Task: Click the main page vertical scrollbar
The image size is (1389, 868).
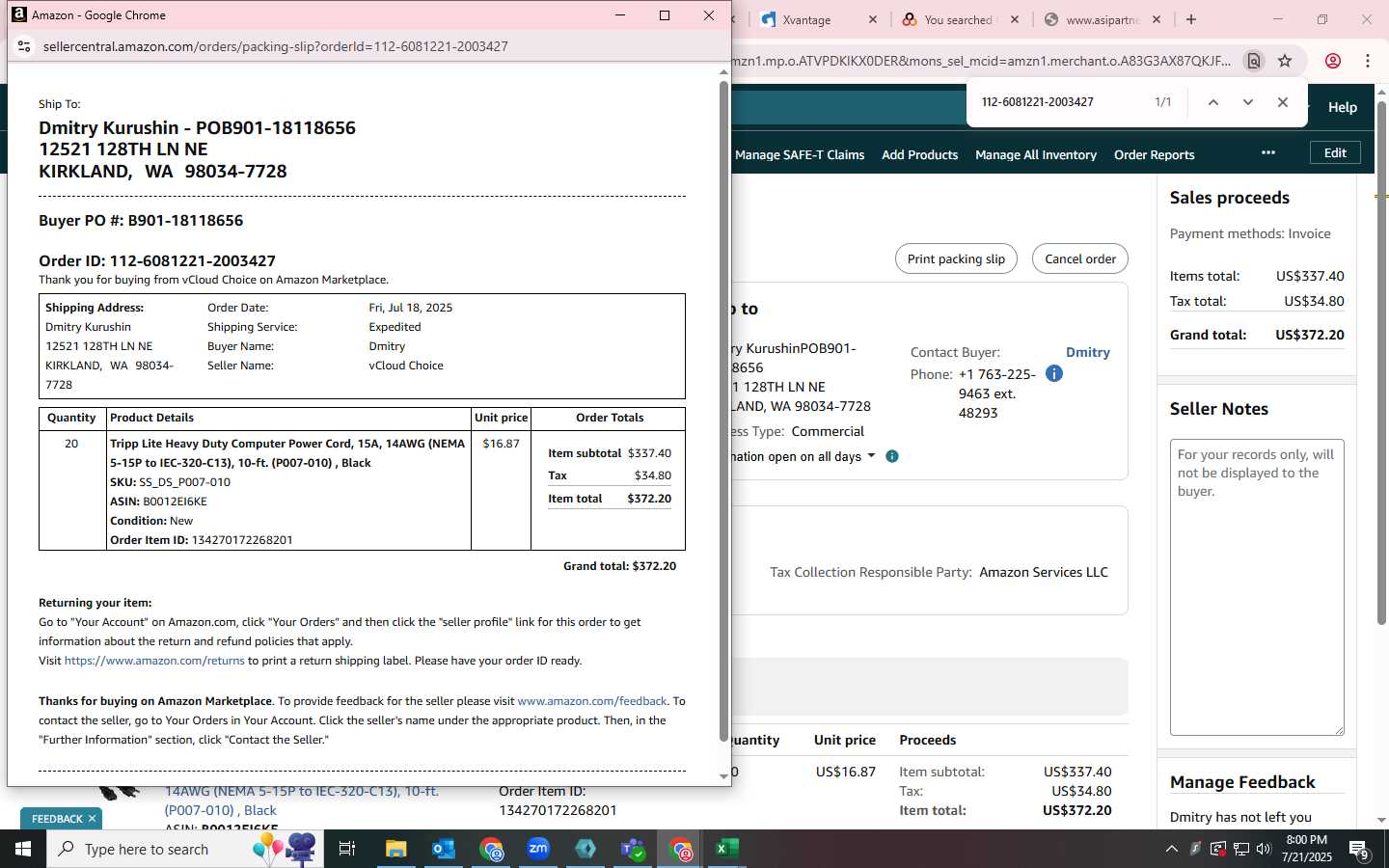Action: tap(1381, 363)
